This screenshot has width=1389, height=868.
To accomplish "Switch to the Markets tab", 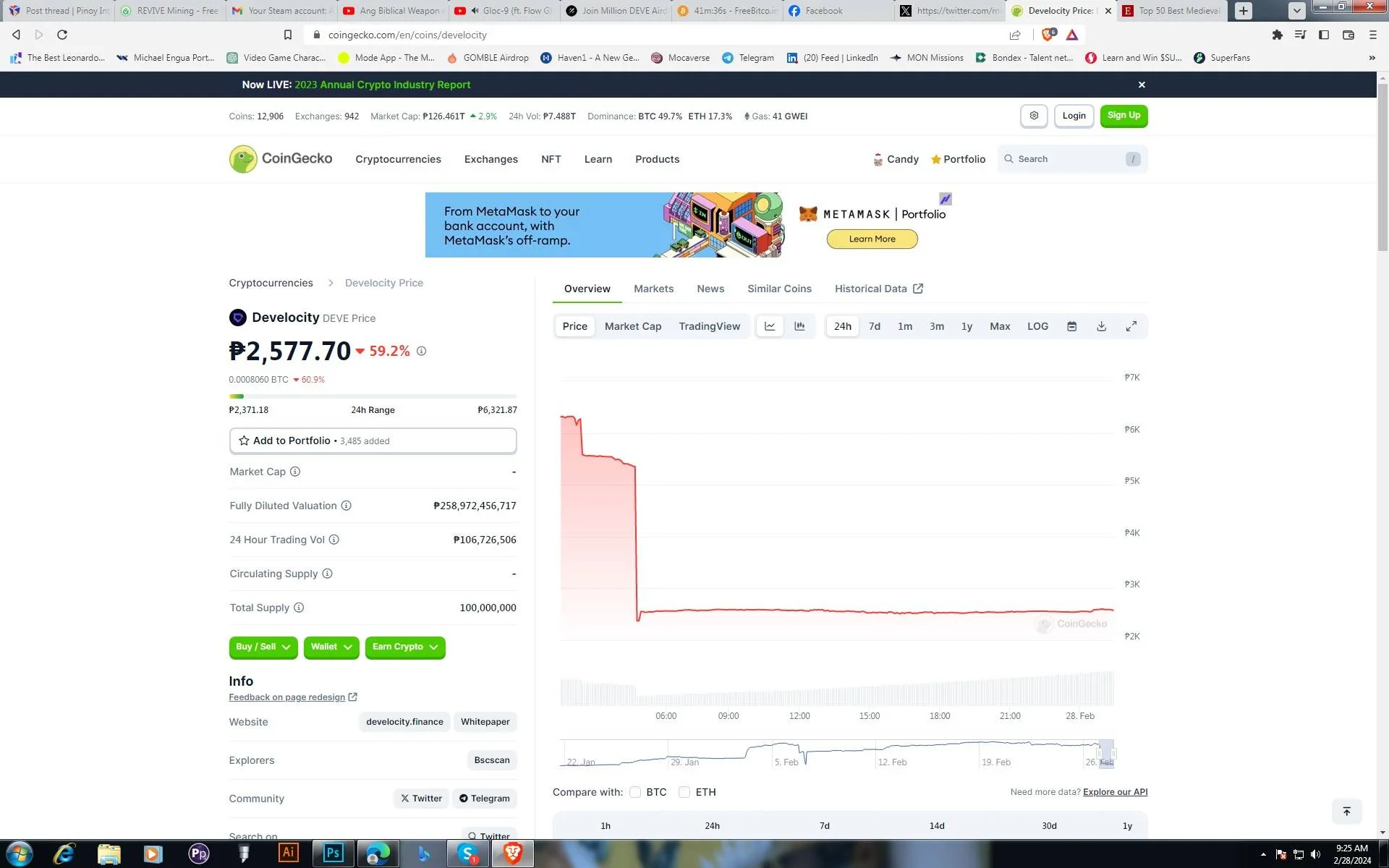I will point(654,289).
